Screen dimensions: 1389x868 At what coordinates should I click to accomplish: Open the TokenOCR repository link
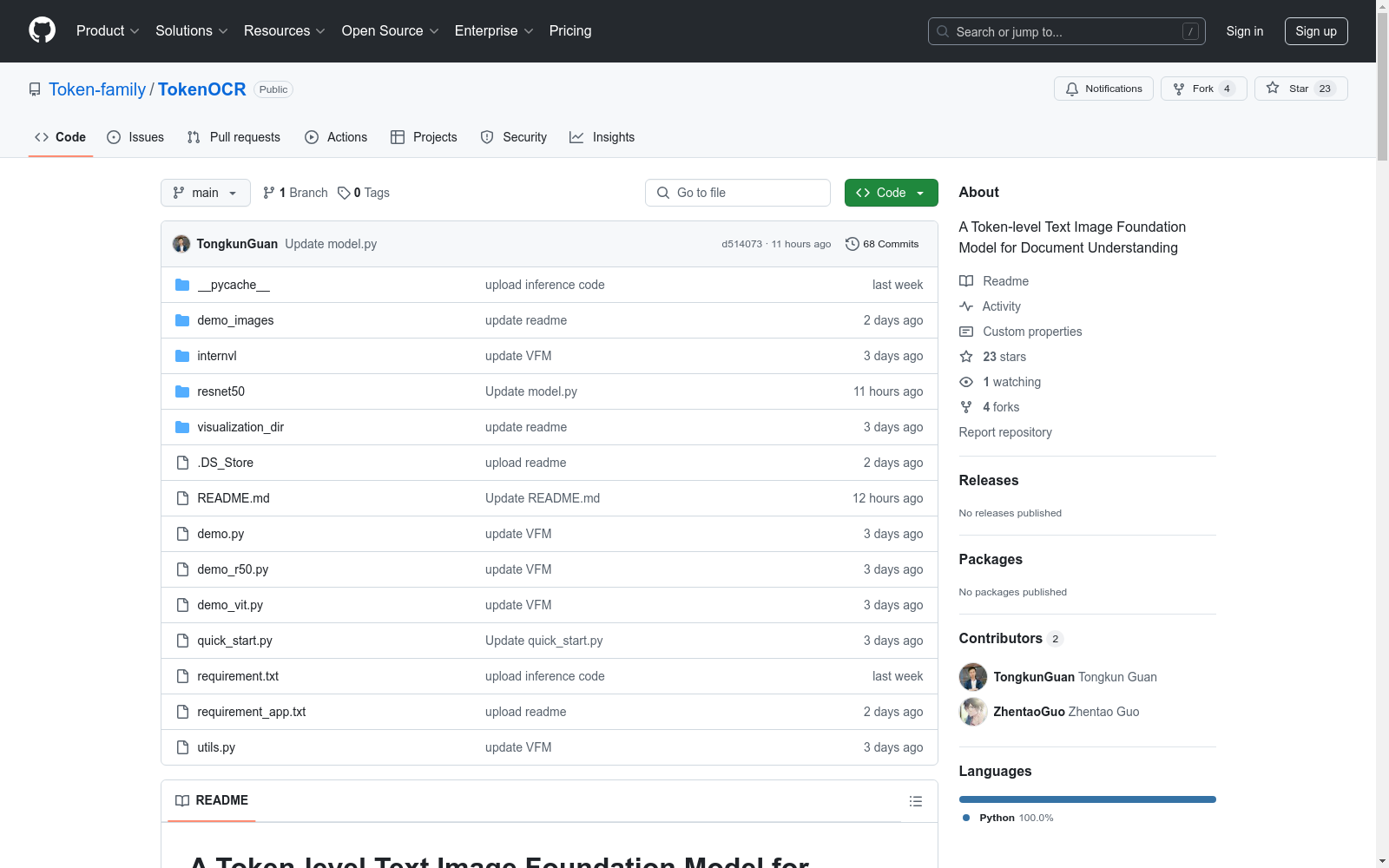(202, 89)
